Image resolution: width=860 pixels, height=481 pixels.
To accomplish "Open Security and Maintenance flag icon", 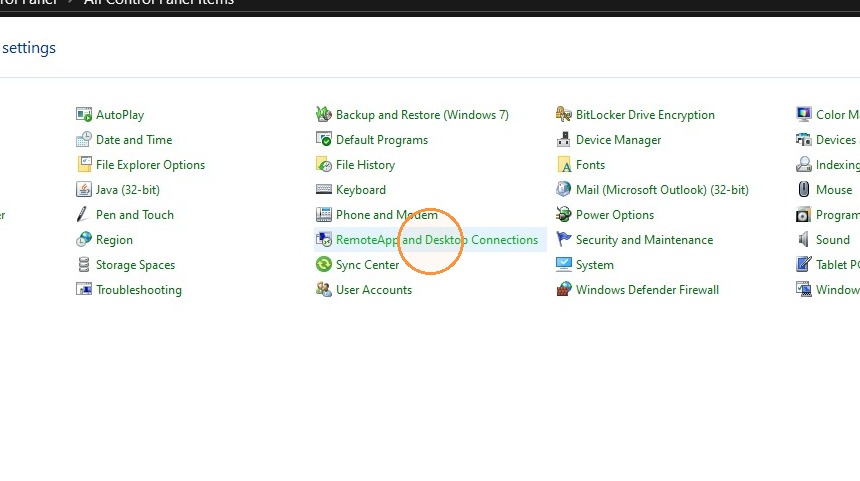I will (563, 240).
